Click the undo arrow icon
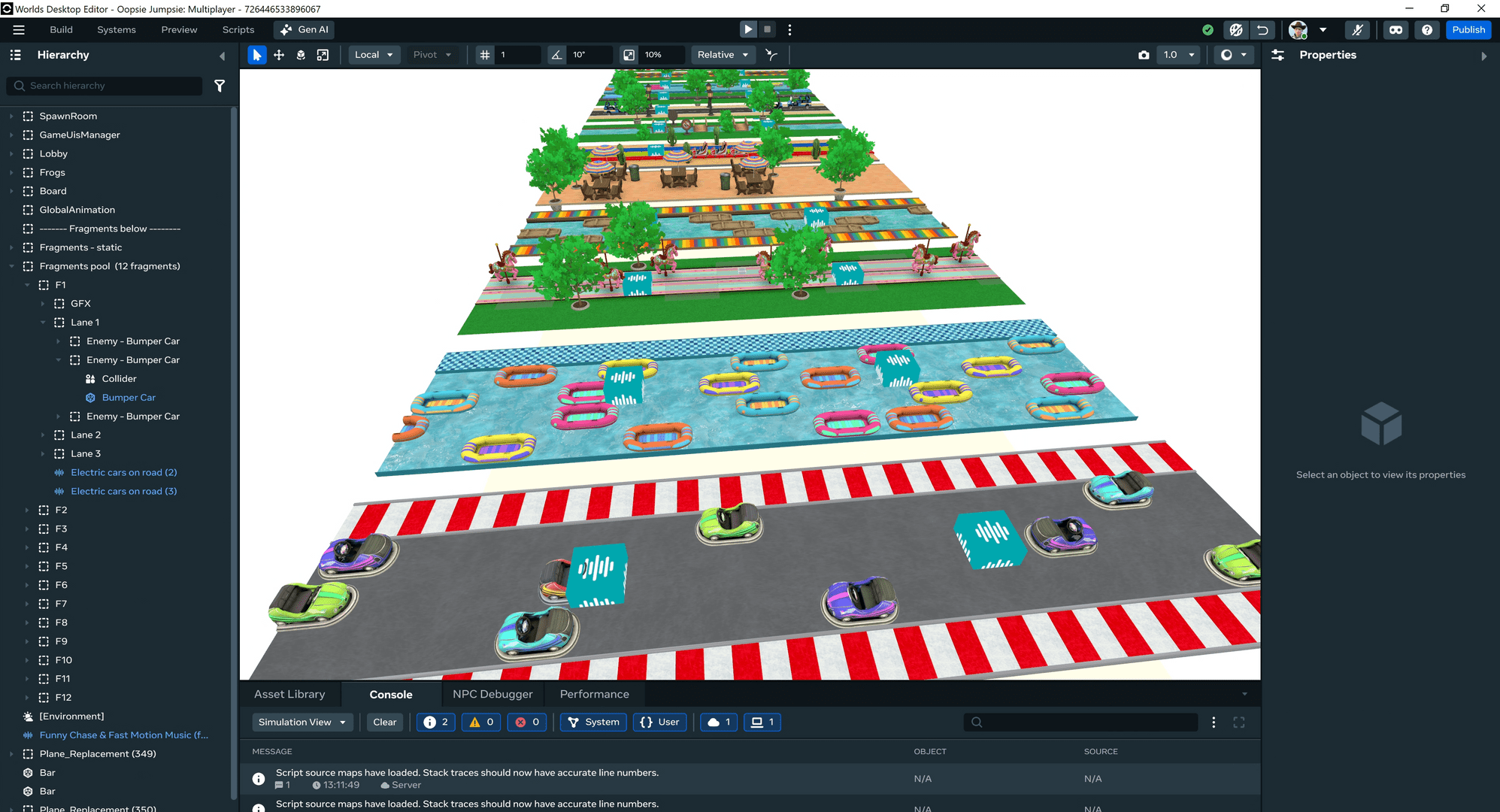This screenshot has width=1500, height=812. (x=1262, y=30)
